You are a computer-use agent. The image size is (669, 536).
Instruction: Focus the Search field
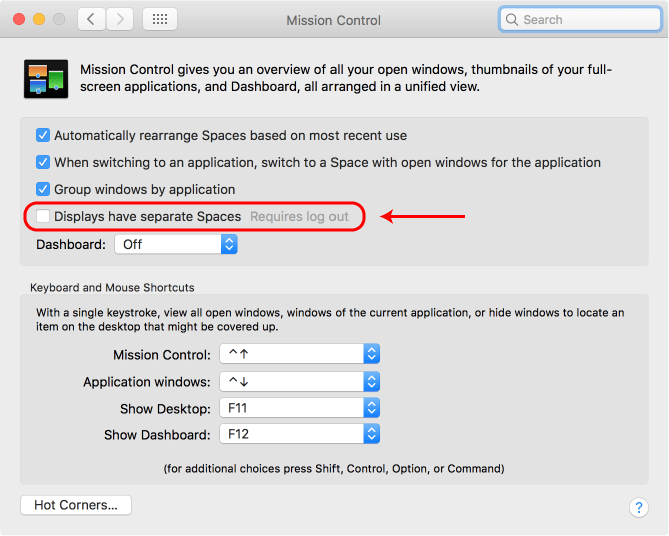pos(580,20)
